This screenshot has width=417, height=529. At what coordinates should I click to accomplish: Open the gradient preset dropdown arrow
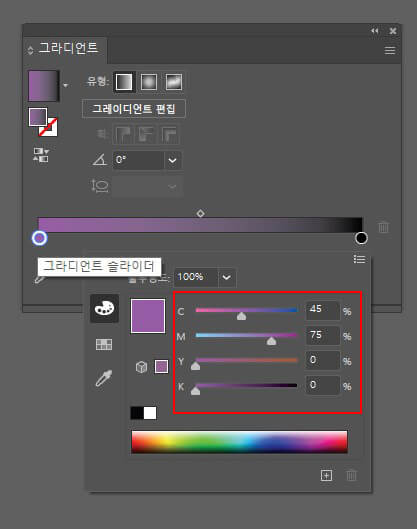click(66, 85)
